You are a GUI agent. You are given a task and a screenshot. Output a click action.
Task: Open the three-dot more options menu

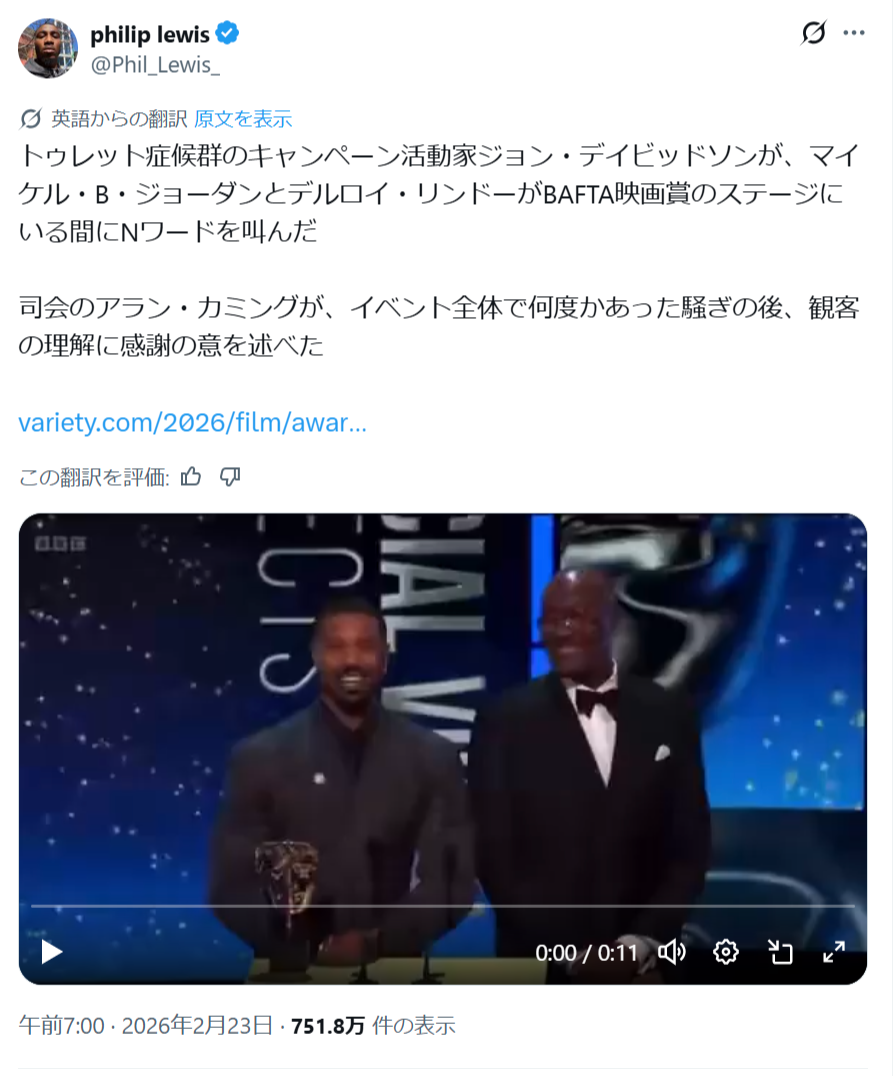[x=854, y=32]
